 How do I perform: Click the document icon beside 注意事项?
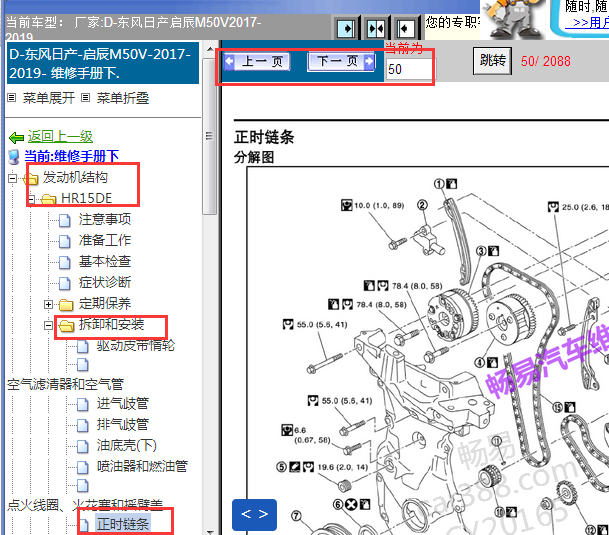click(64, 220)
